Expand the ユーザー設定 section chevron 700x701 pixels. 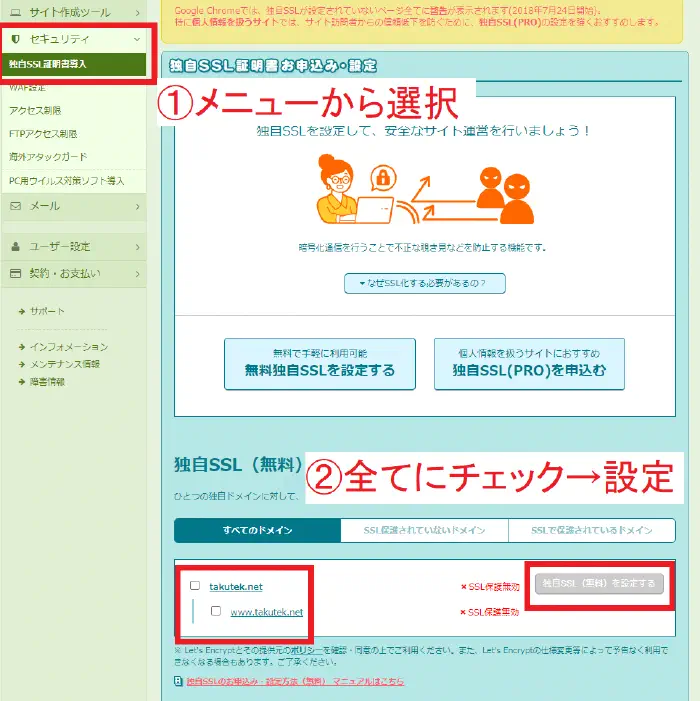(x=137, y=247)
